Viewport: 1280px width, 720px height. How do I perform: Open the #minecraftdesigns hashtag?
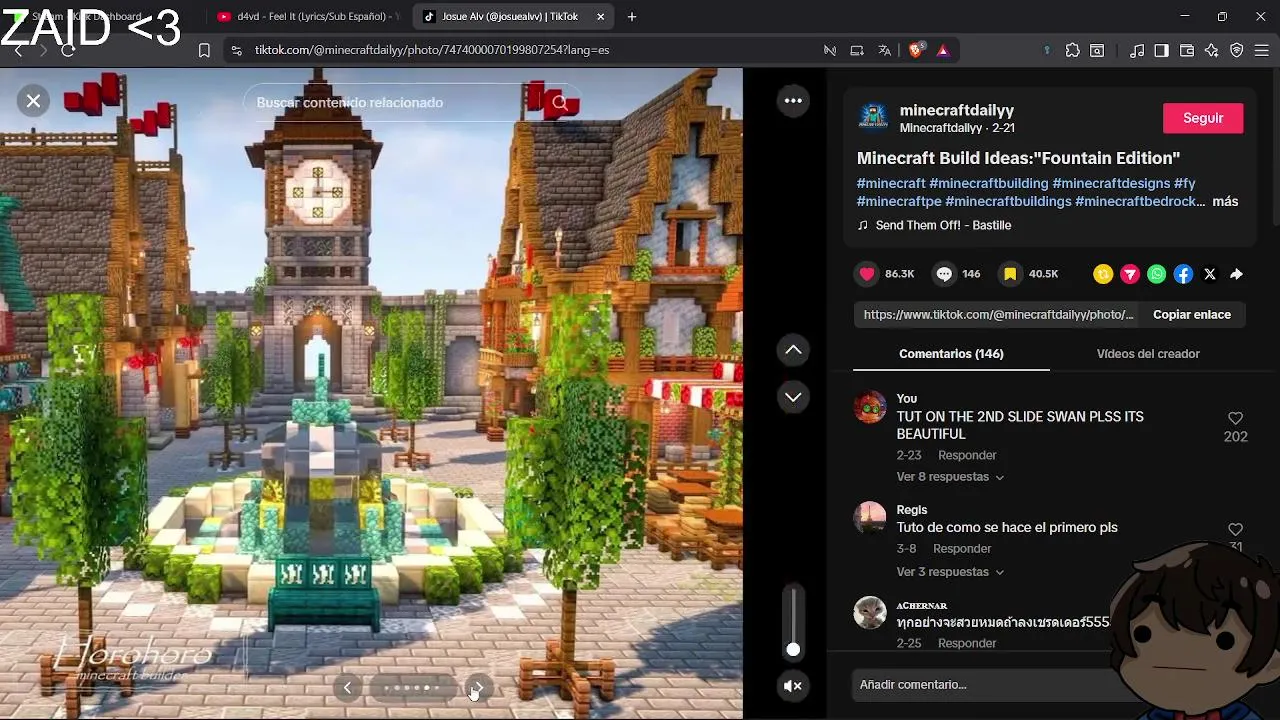point(1111,184)
